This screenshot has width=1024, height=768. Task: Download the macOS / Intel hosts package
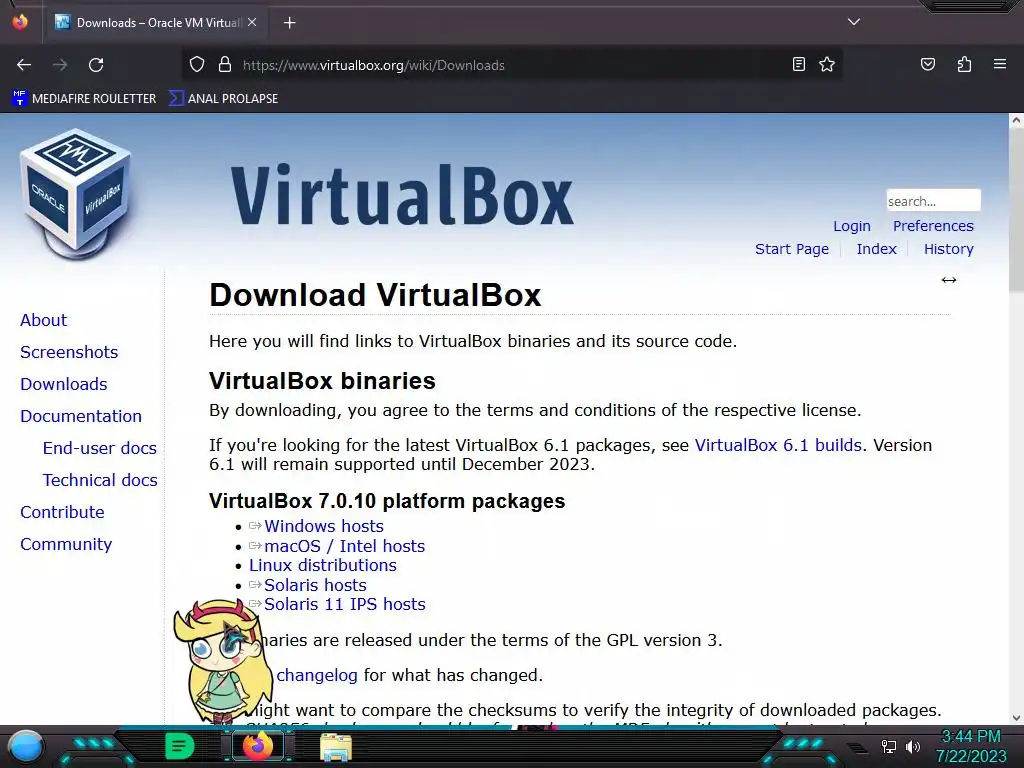point(344,546)
